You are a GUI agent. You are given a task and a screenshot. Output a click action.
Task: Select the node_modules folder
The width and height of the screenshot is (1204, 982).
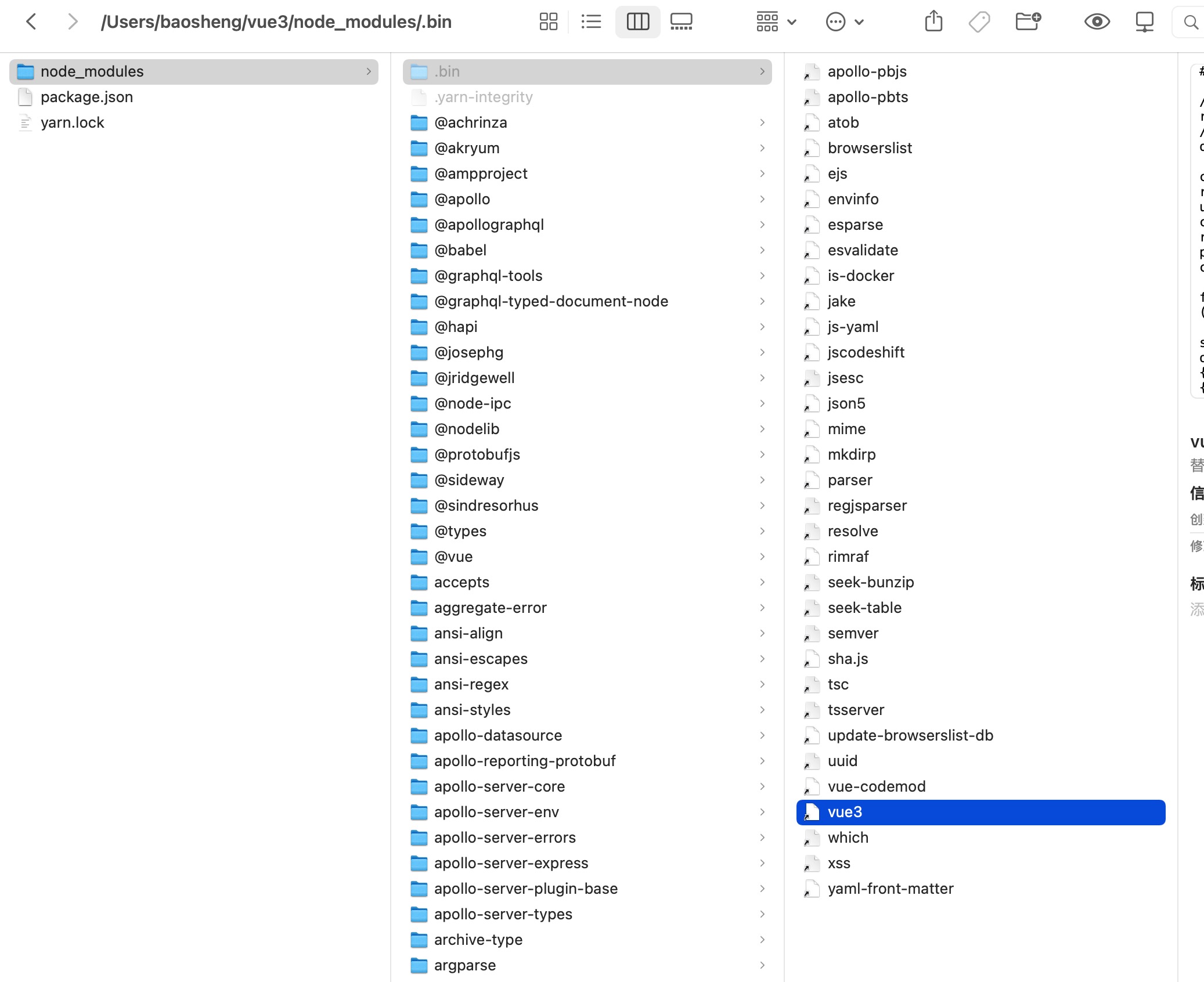194,71
